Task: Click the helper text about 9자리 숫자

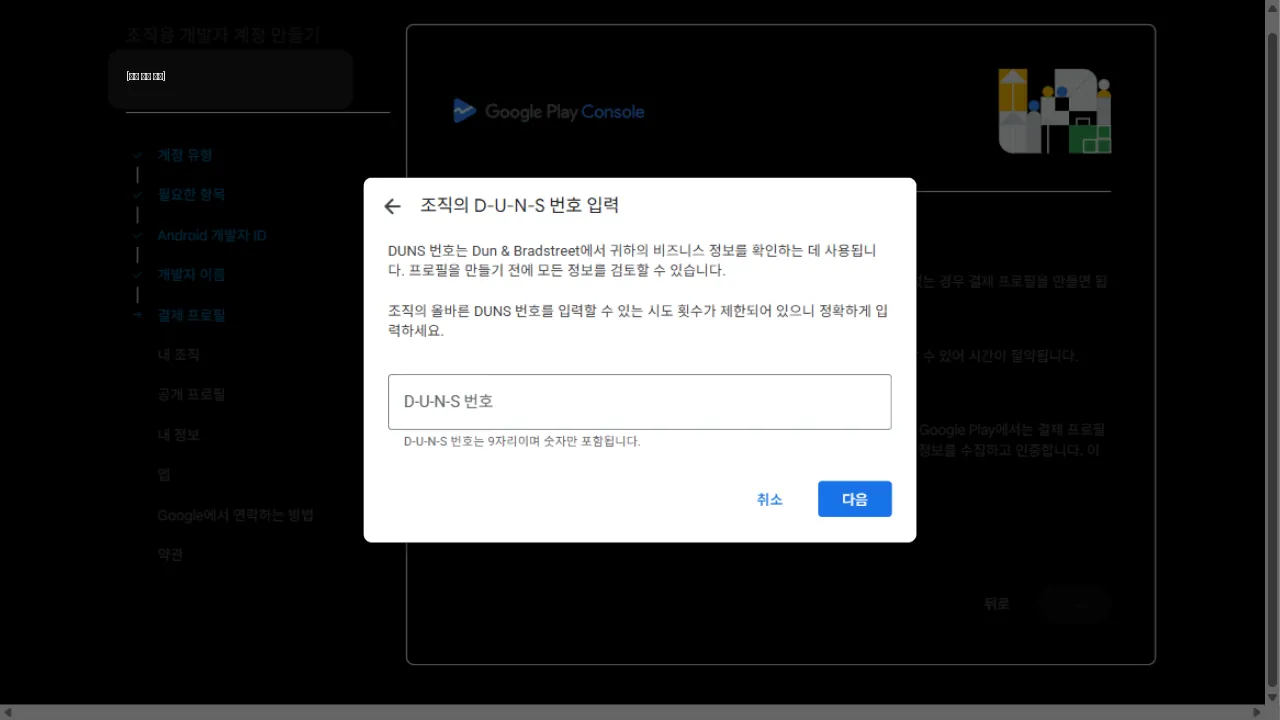Action: [x=522, y=441]
